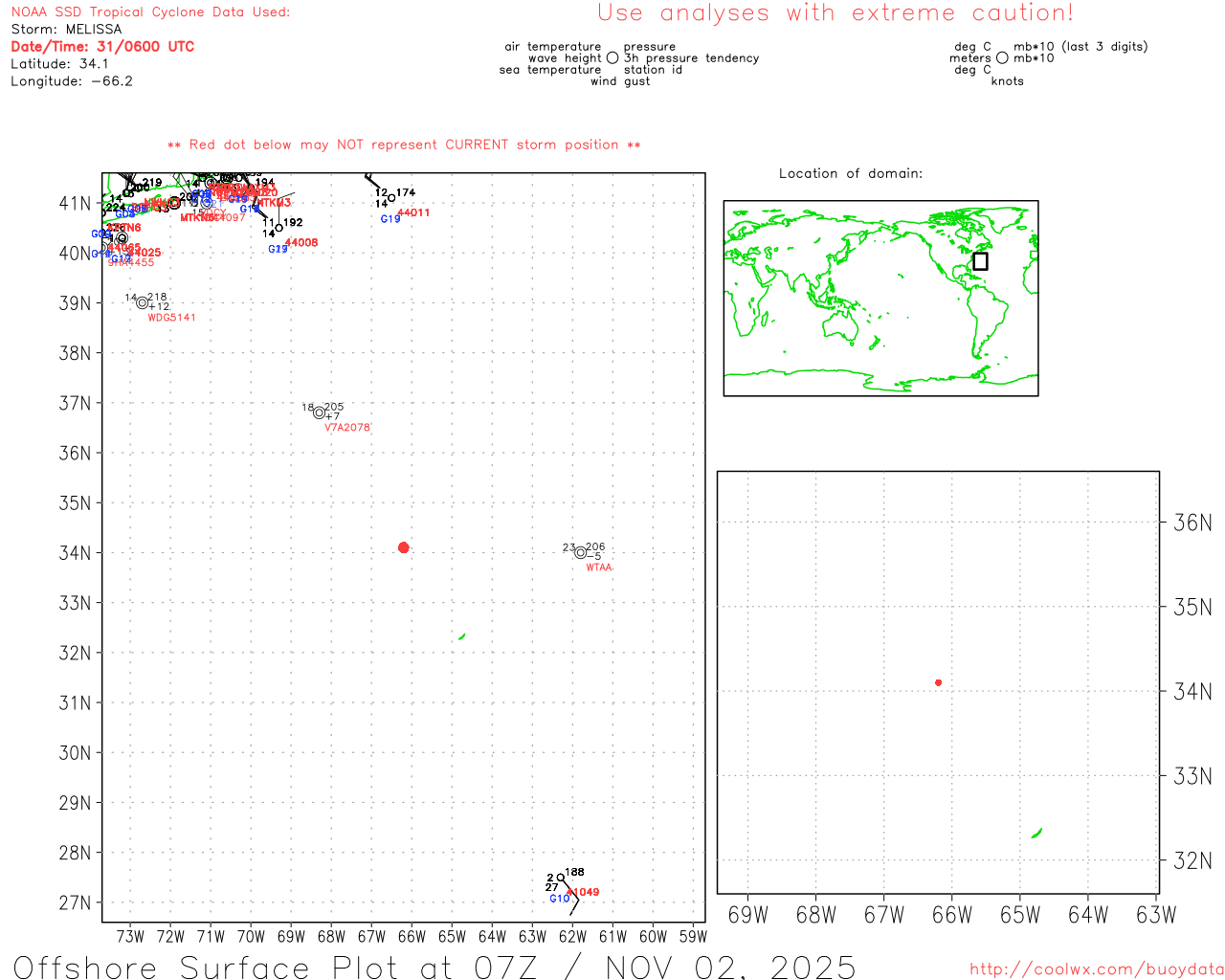Click the black domain rectangle on world map
1225x980 pixels.
pos(980,261)
